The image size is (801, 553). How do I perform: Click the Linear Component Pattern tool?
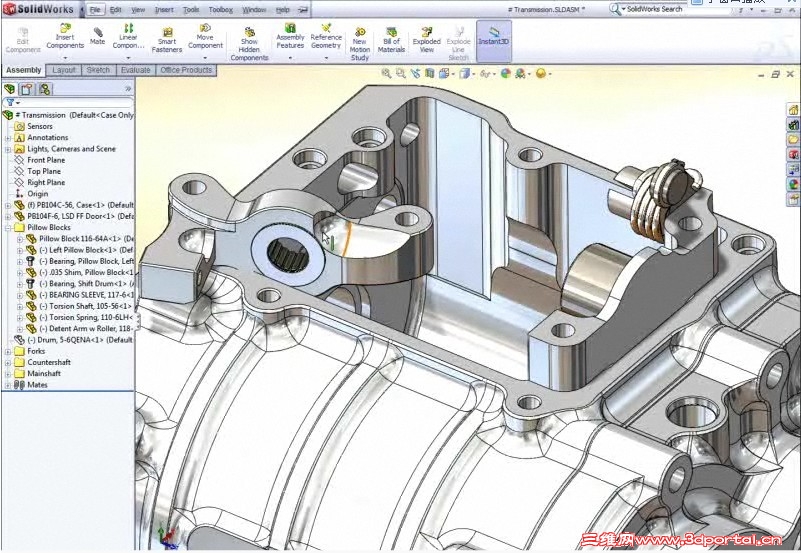click(128, 36)
